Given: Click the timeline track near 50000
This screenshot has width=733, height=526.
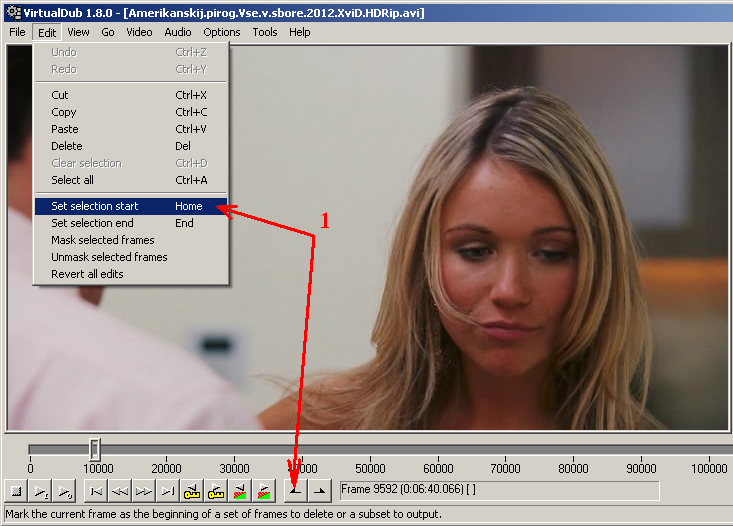Looking at the screenshot, I should tap(370, 450).
